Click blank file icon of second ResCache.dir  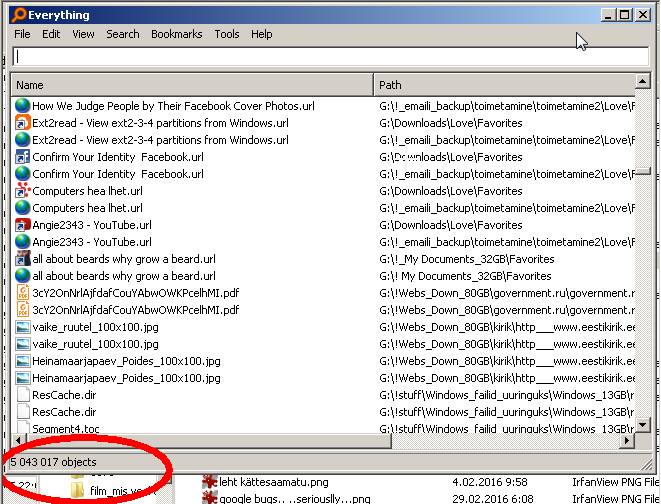pos(23,412)
